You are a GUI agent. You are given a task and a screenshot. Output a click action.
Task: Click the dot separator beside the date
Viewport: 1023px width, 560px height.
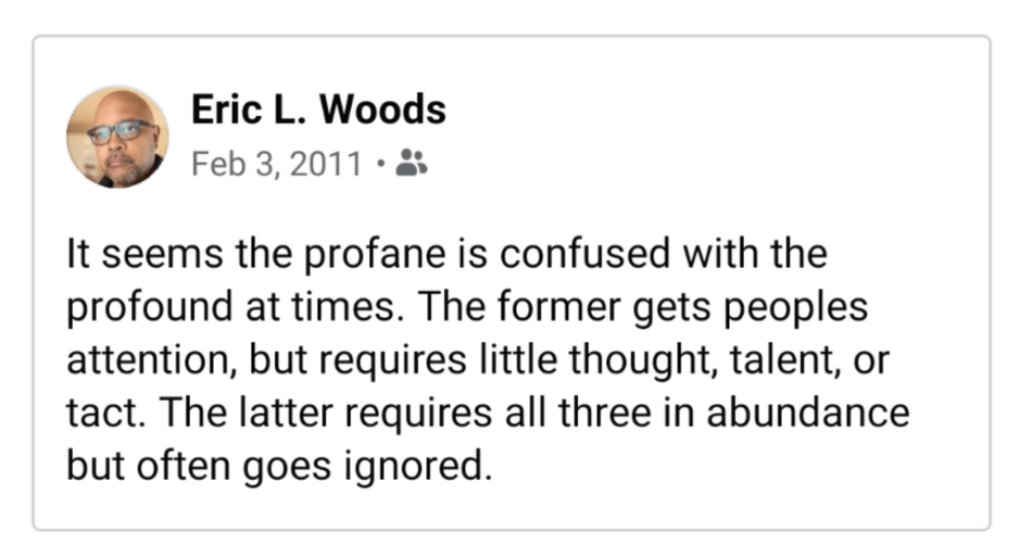pyautogui.click(x=381, y=163)
